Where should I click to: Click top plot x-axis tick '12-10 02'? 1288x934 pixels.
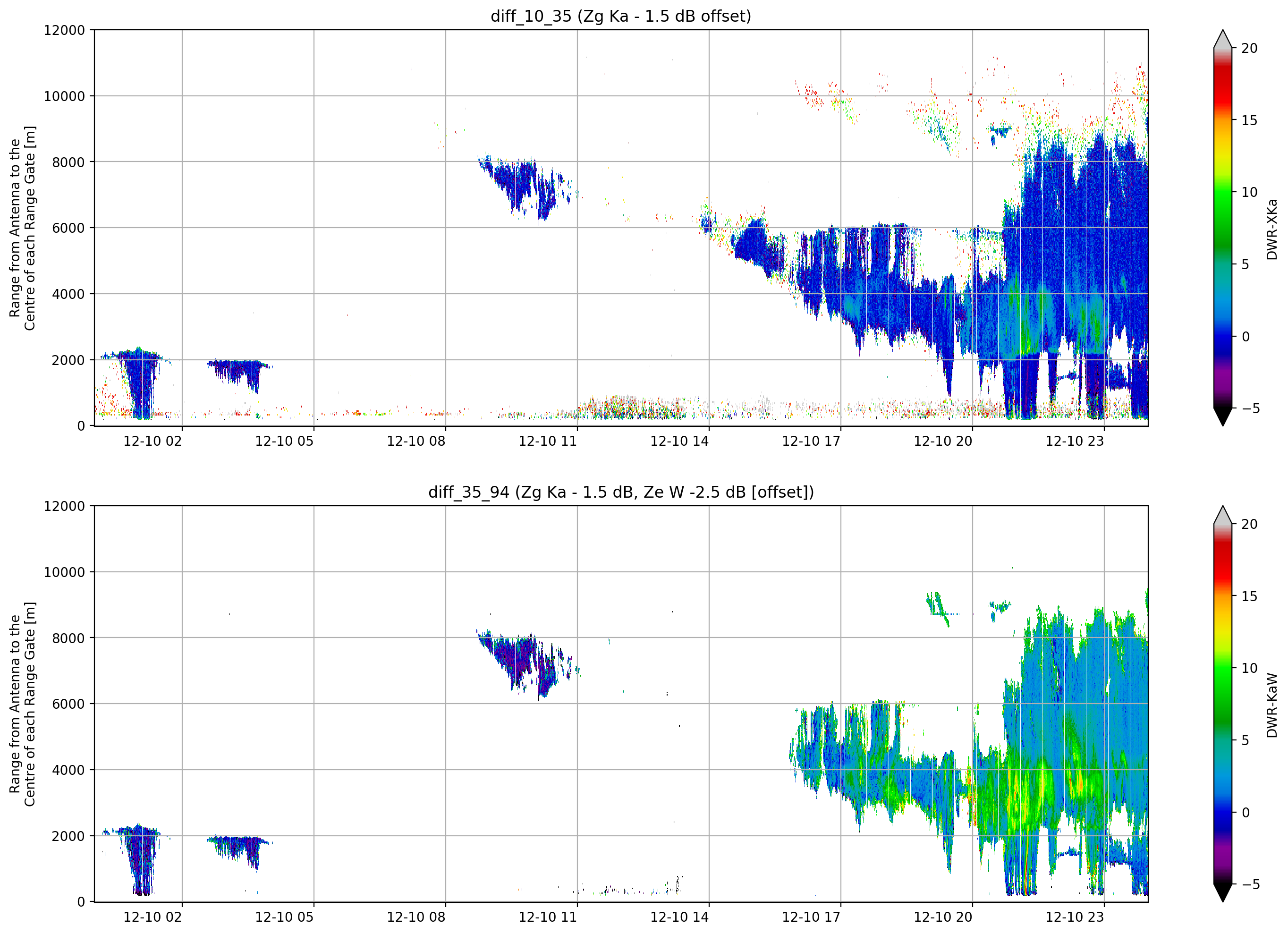tap(153, 441)
